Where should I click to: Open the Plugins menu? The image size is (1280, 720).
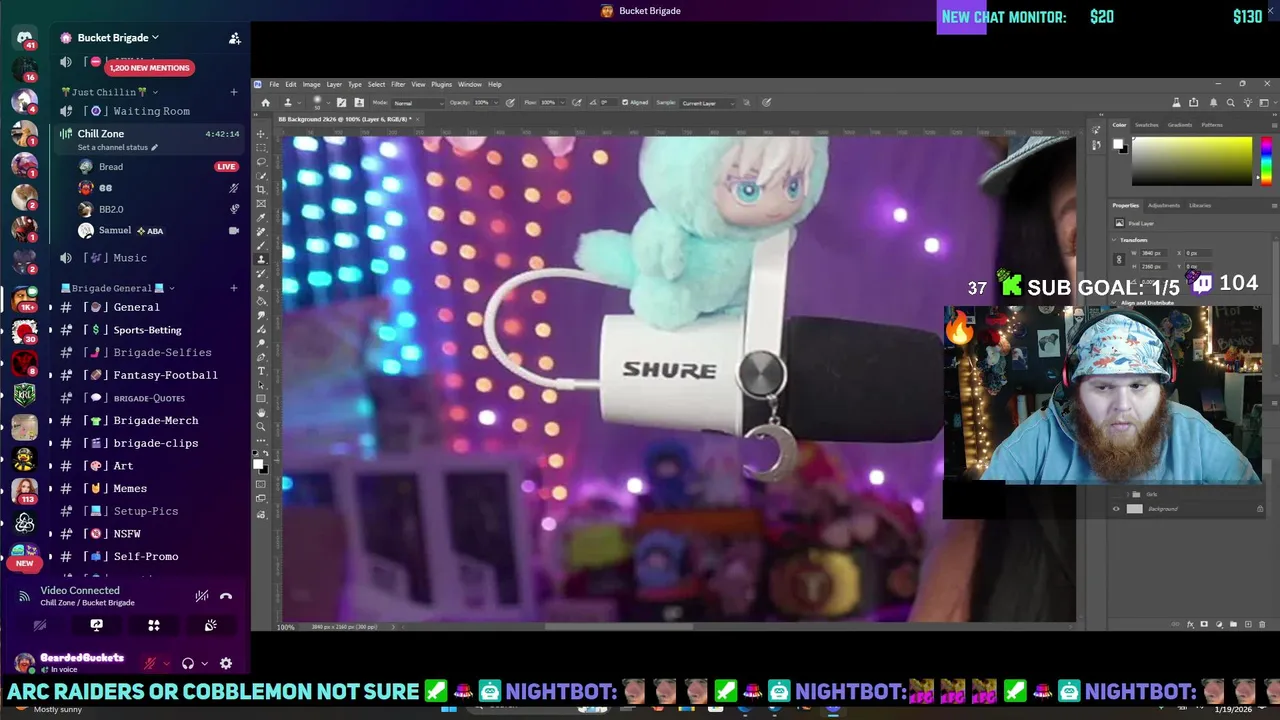(441, 84)
